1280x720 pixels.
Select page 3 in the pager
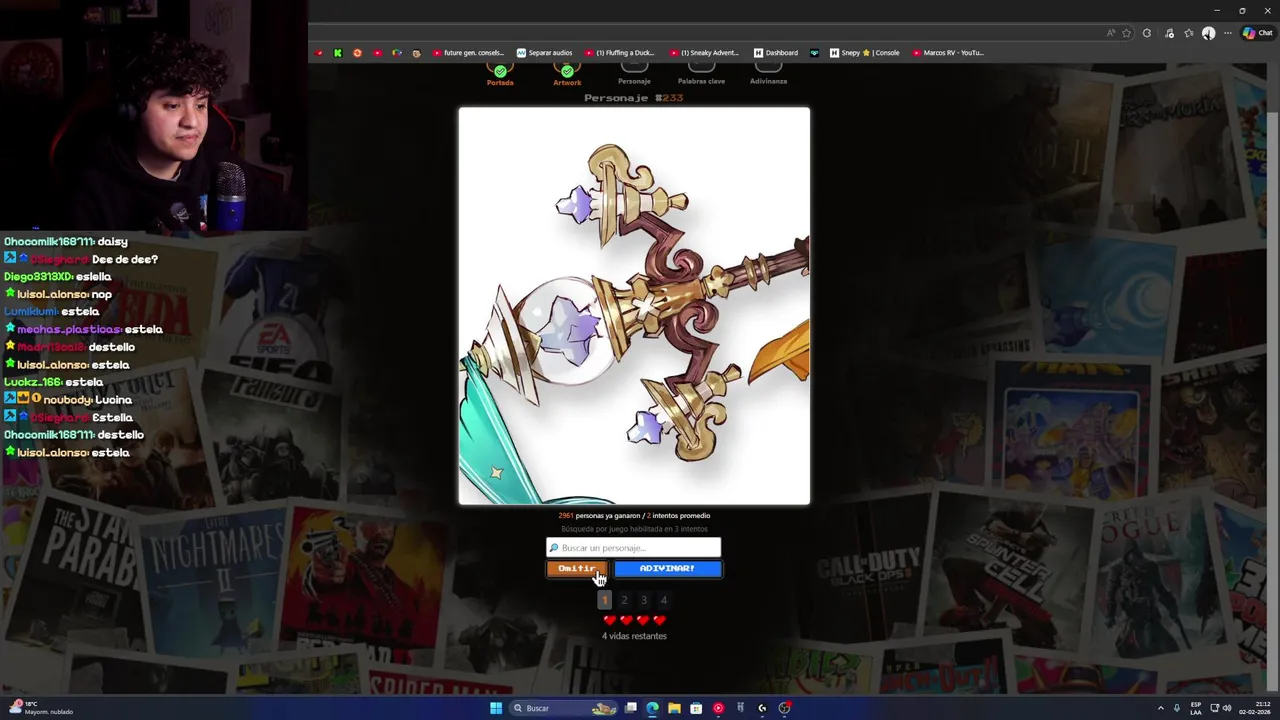coord(644,600)
